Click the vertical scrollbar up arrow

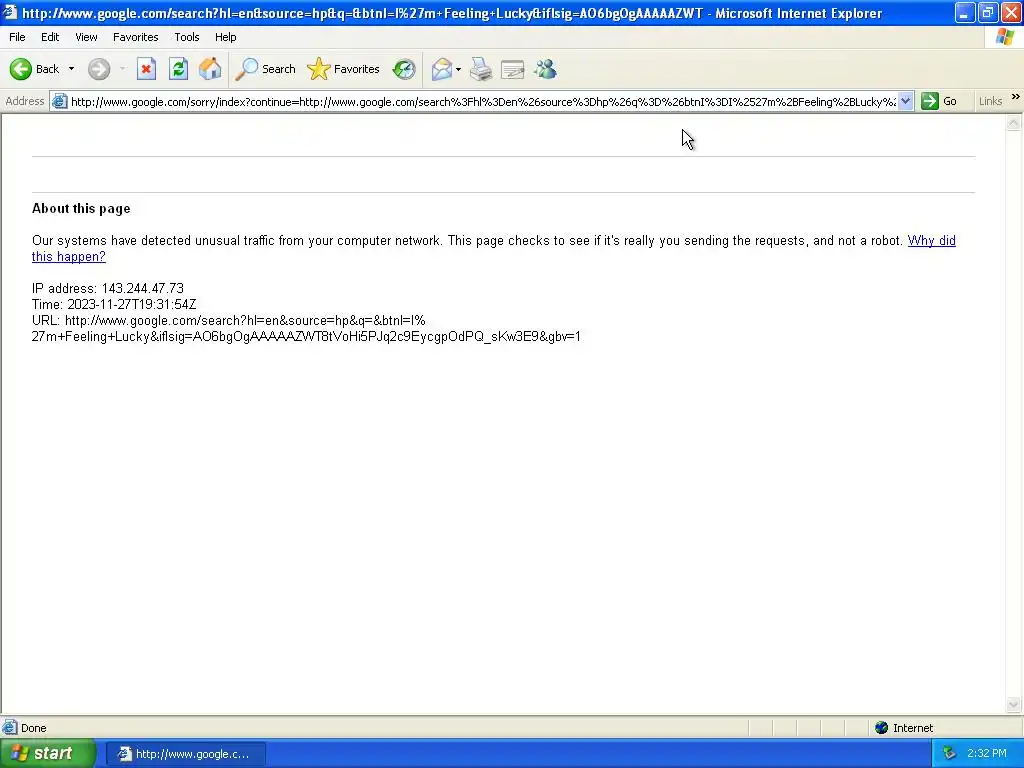click(1014, 123)
